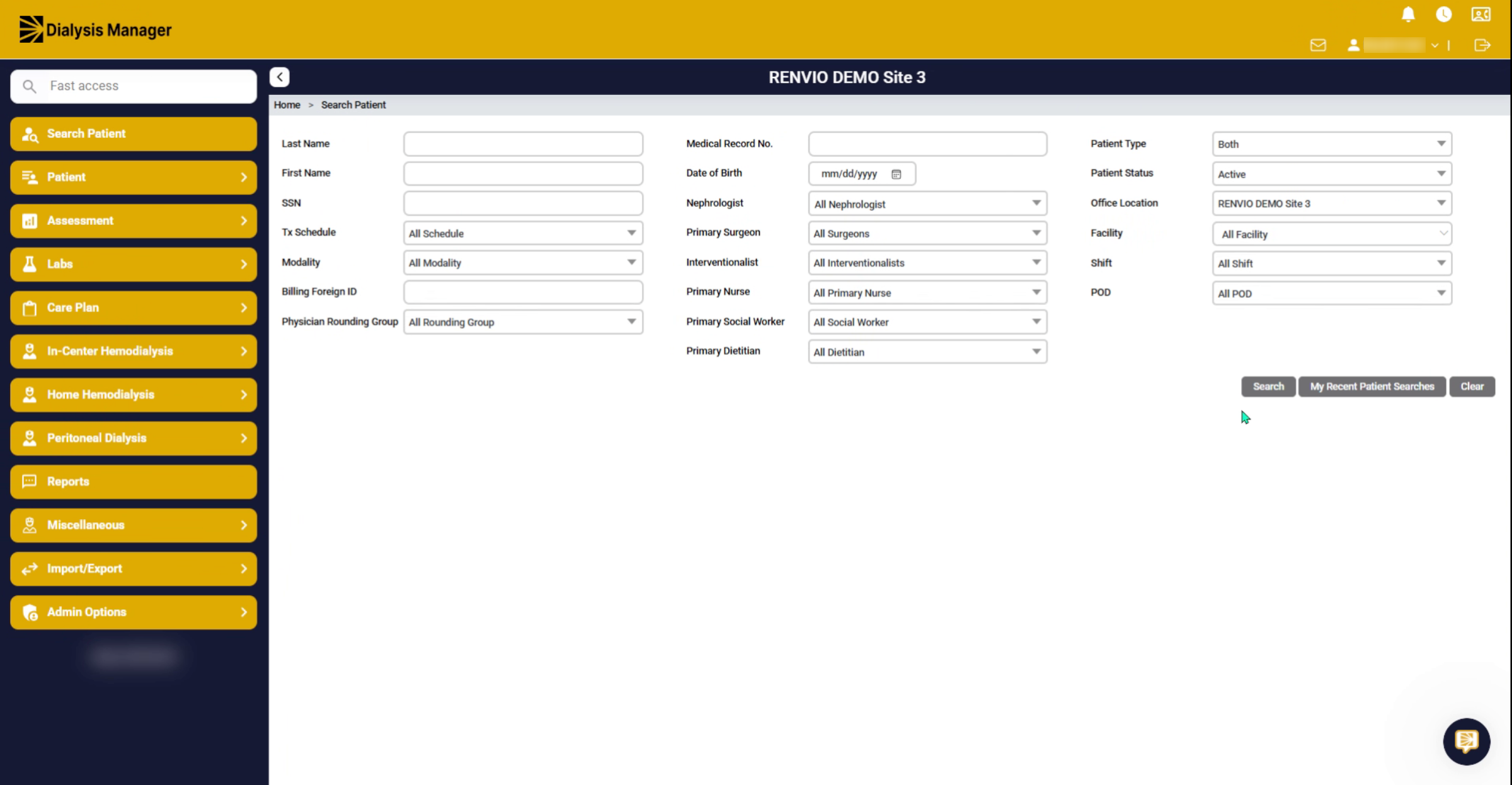Open the Reports sidebar item
The width and height of the screenshot is (1512, 785).
[x=134, y=481]
